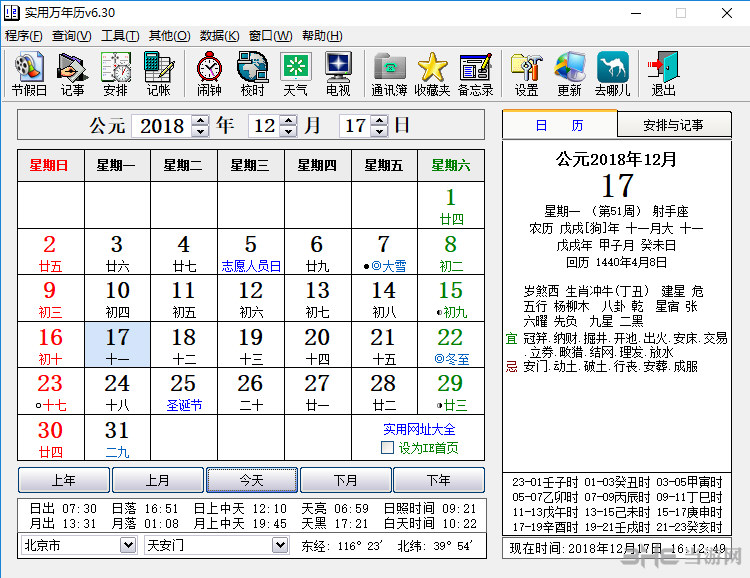The image size is (750, 578).
Task: Open the 程序(F) menu
Action: [x=23, y=36]
